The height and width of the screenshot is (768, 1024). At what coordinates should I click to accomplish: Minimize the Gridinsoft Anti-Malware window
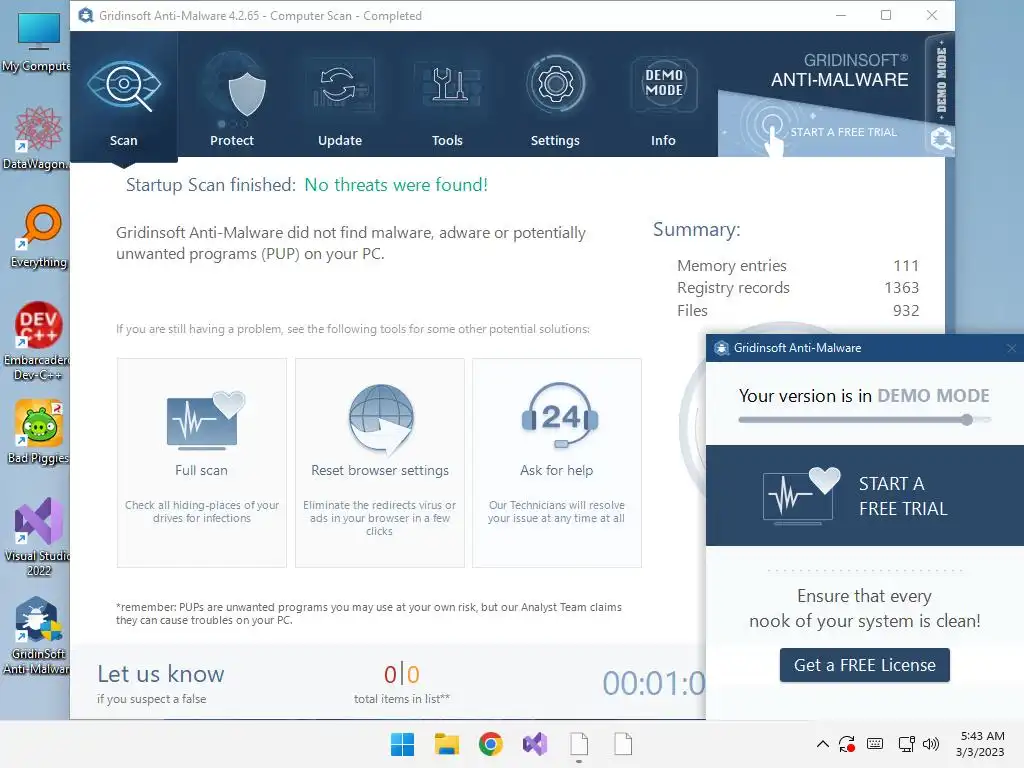click(841, 15)
